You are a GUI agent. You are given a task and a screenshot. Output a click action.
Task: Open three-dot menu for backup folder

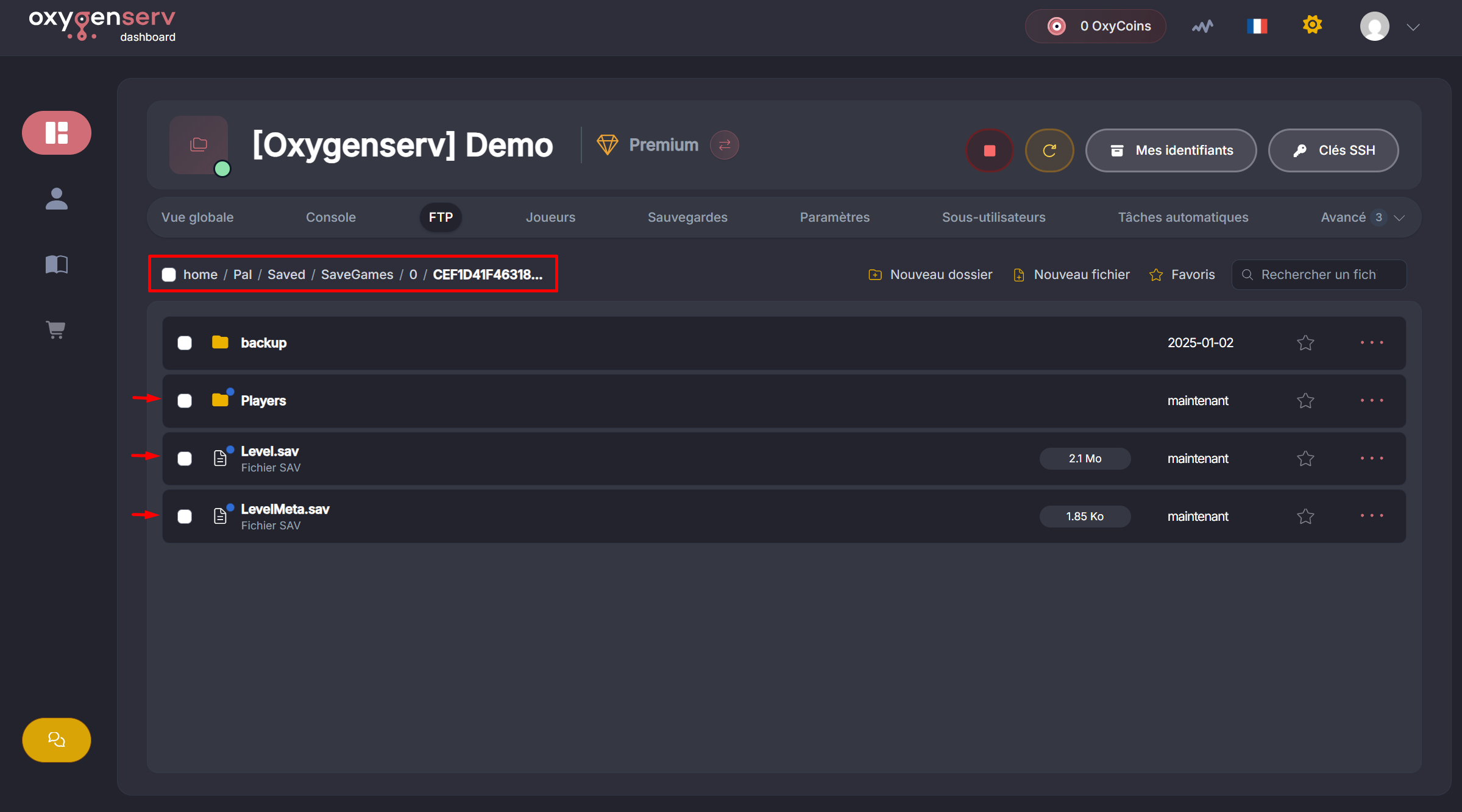click(x=1371, y=343)
